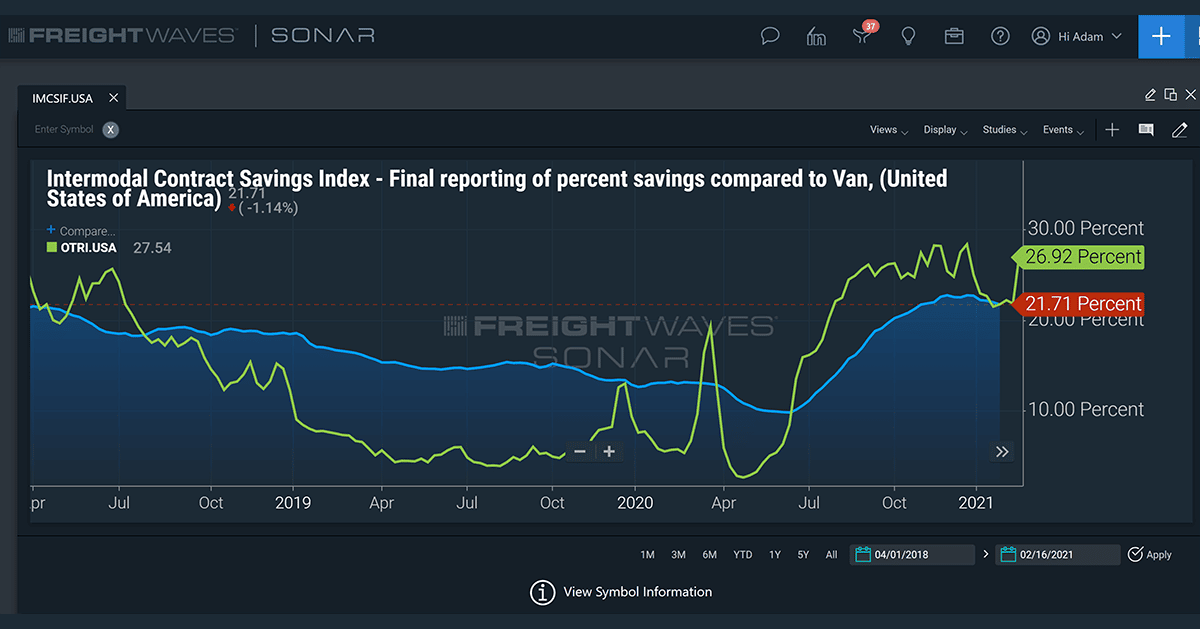The image size is (1200, 629).
Task: Click the 04/01/2018 start date field
Action: tap(912, 553)
